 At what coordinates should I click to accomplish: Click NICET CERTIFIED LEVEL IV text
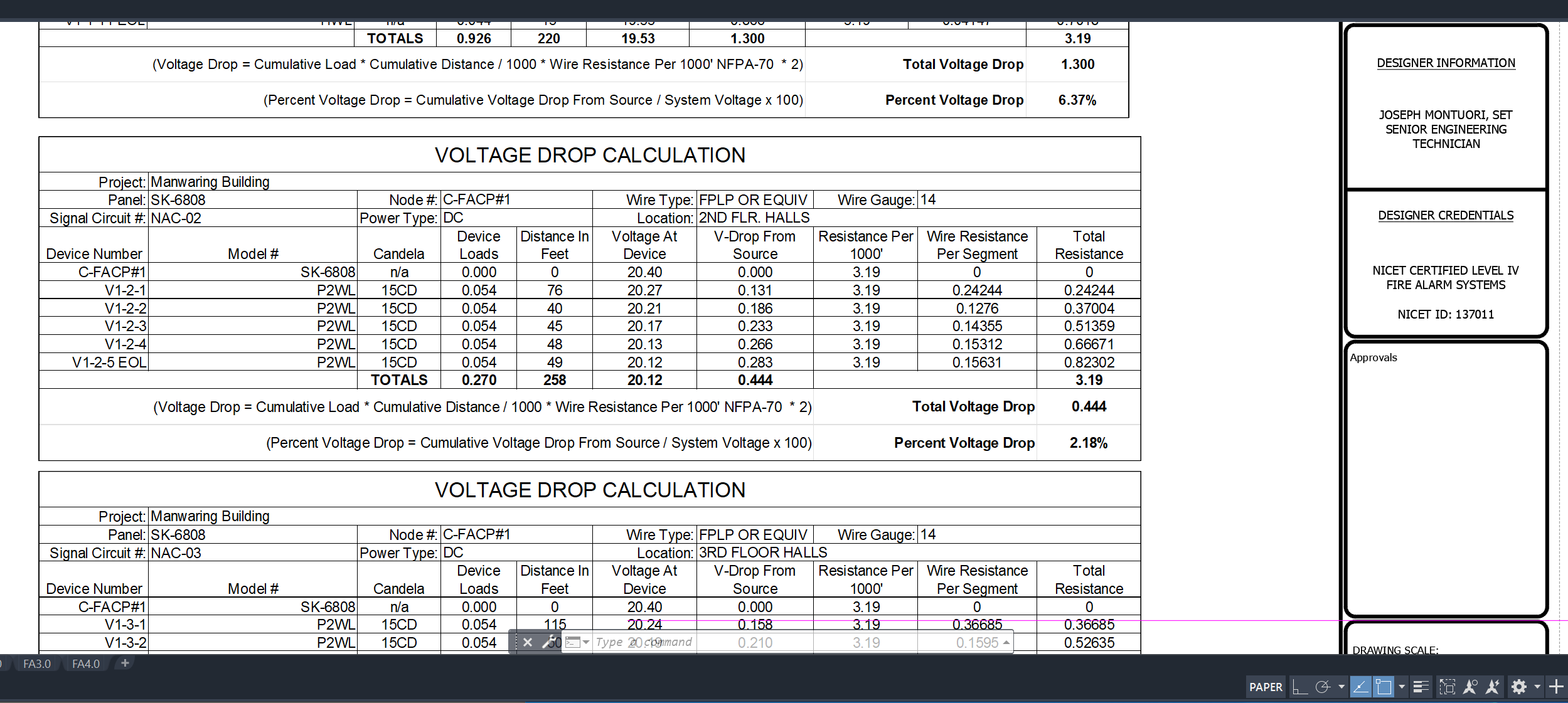(1446, 270)
